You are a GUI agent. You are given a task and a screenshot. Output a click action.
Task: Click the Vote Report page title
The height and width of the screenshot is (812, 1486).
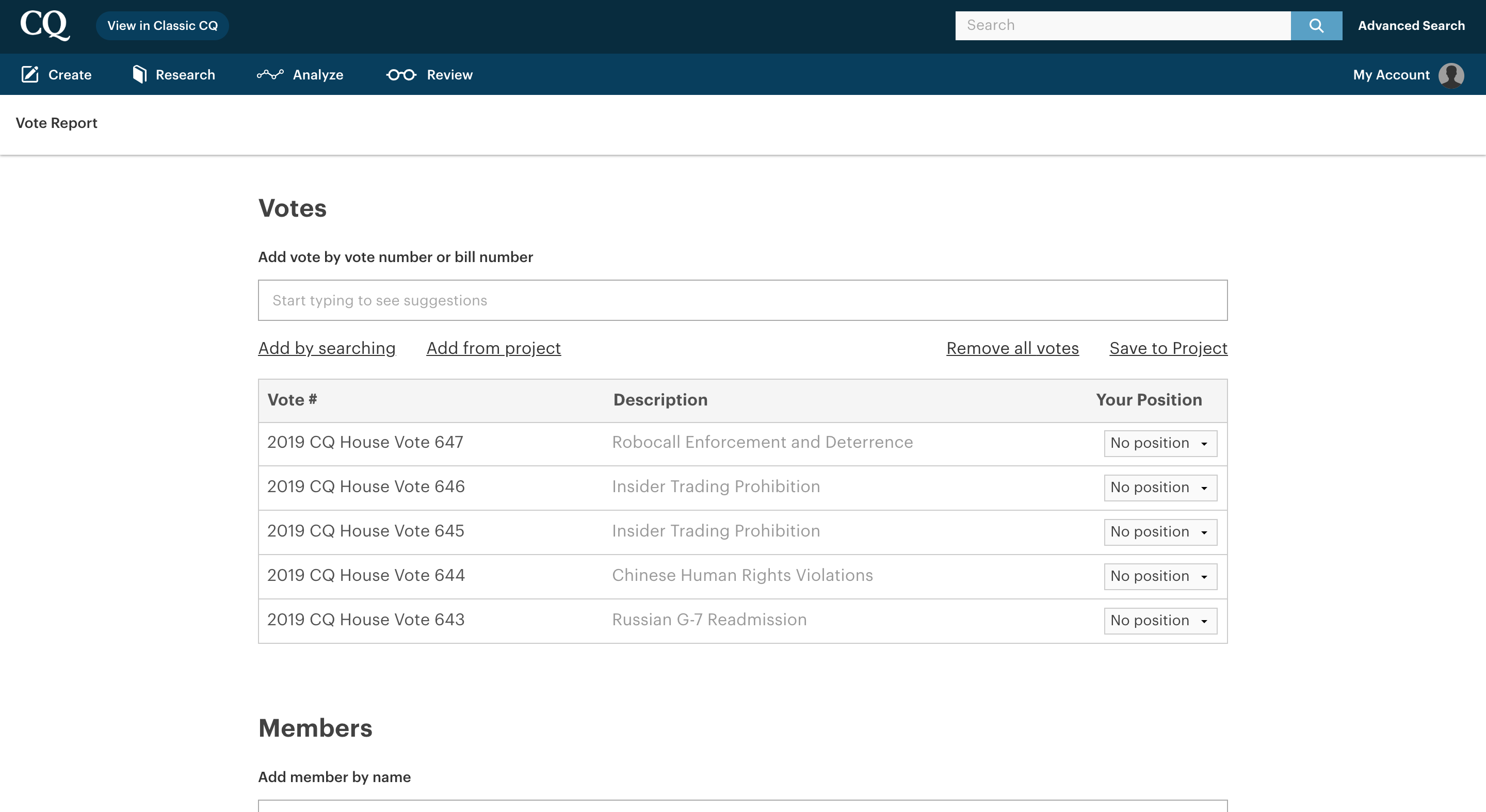pos(57,123)
